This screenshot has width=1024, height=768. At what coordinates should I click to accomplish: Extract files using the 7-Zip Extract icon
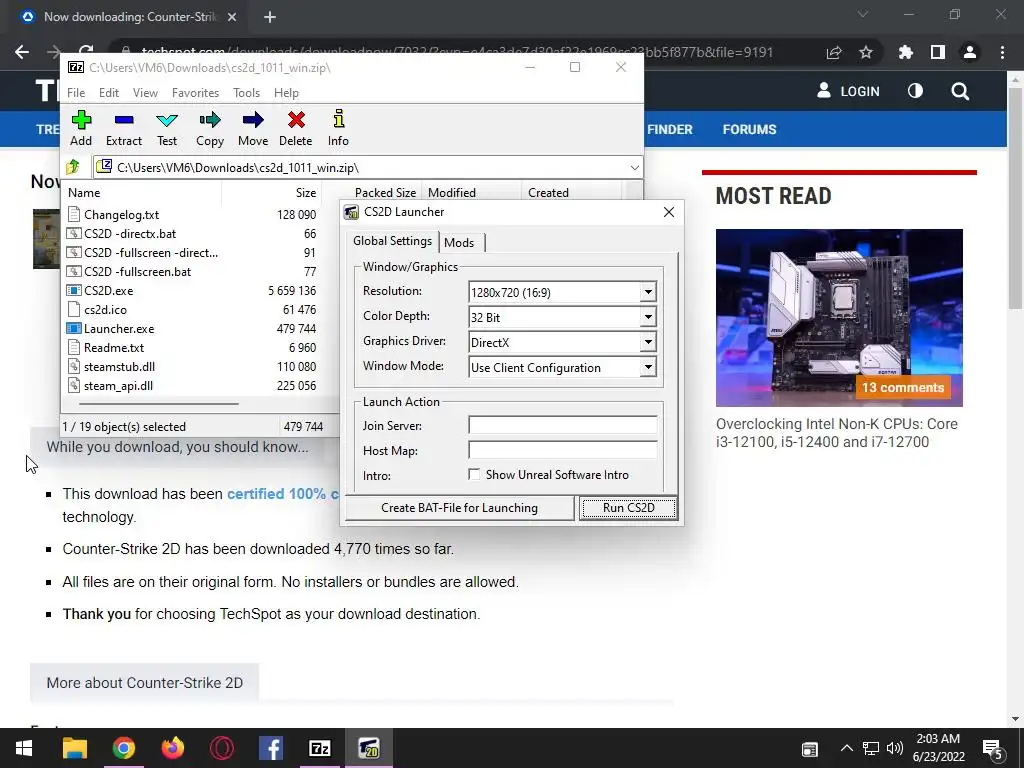(x=123, y=128)
